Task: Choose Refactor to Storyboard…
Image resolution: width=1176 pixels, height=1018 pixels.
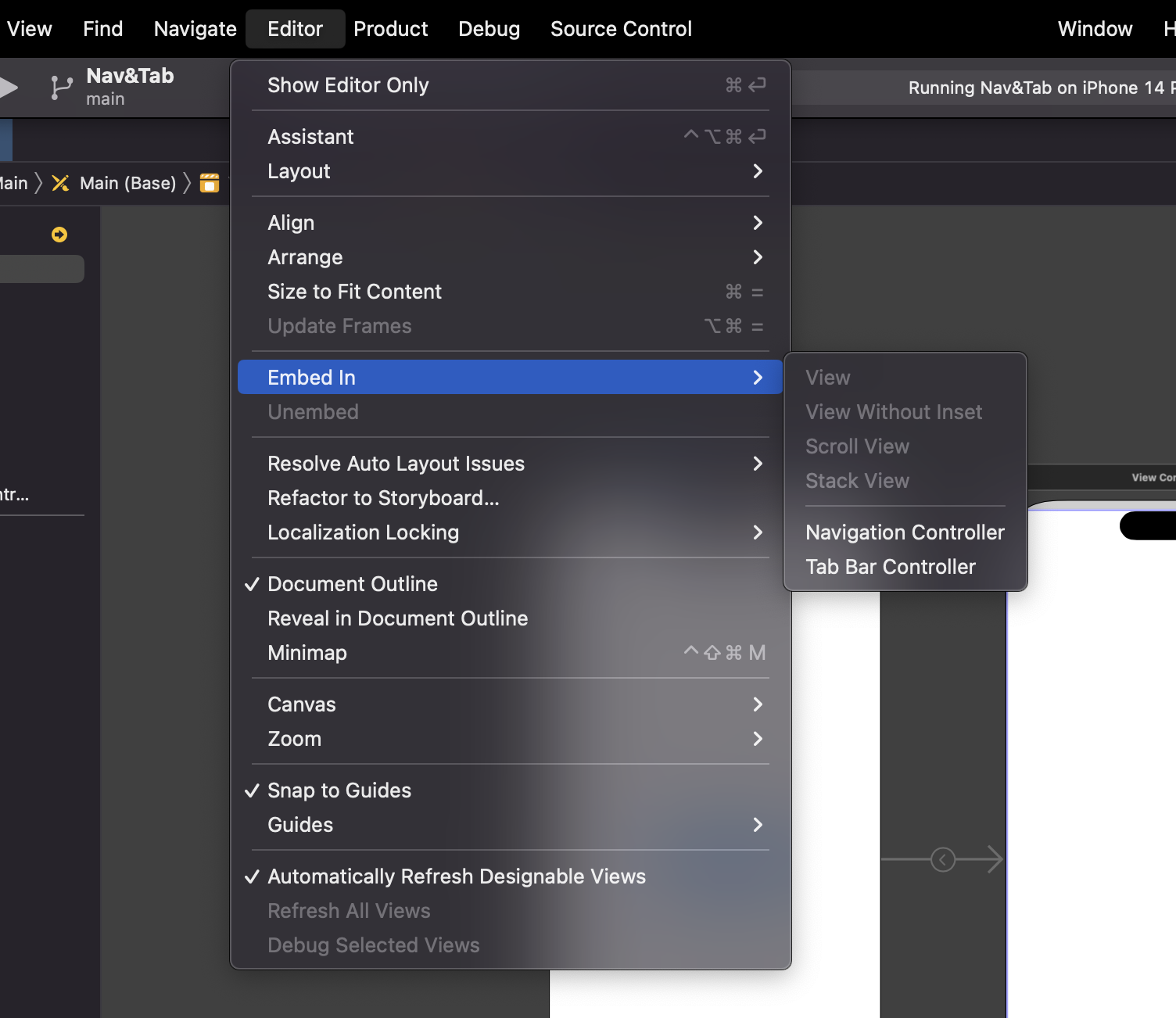Action: click(511, 498)
